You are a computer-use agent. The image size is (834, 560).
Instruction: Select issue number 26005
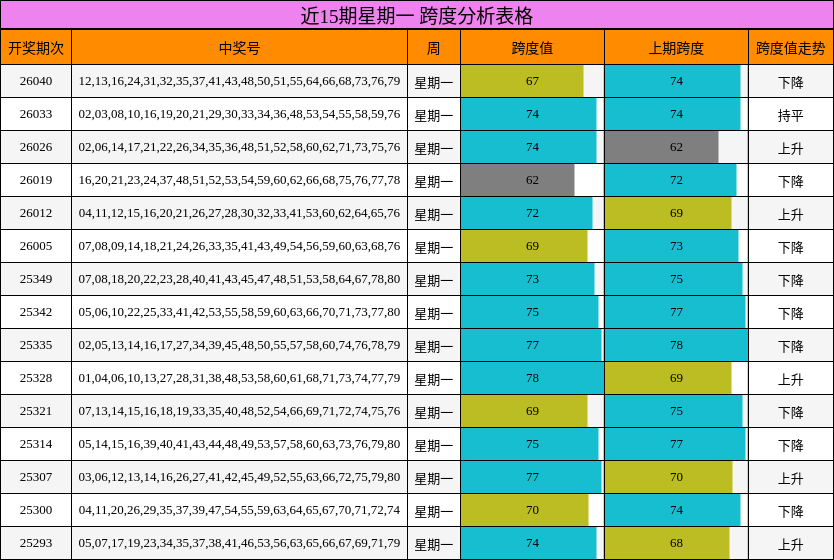[36, 246]
